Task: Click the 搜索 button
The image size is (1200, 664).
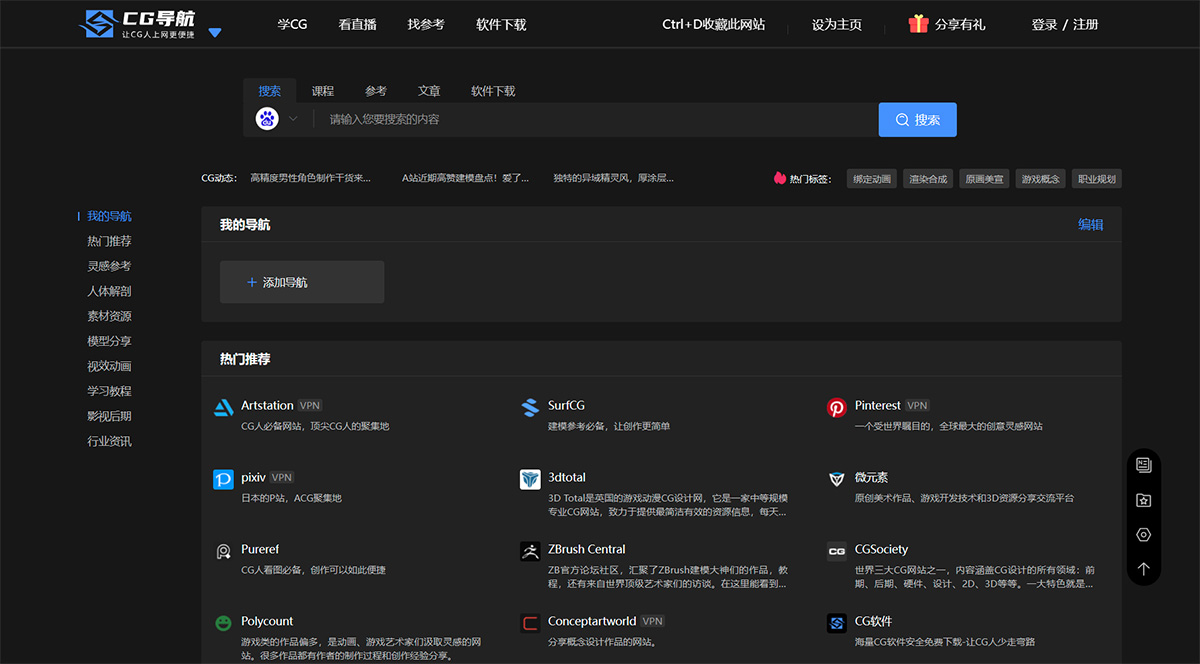Action: pyautogui.click(x=917, y=119)
